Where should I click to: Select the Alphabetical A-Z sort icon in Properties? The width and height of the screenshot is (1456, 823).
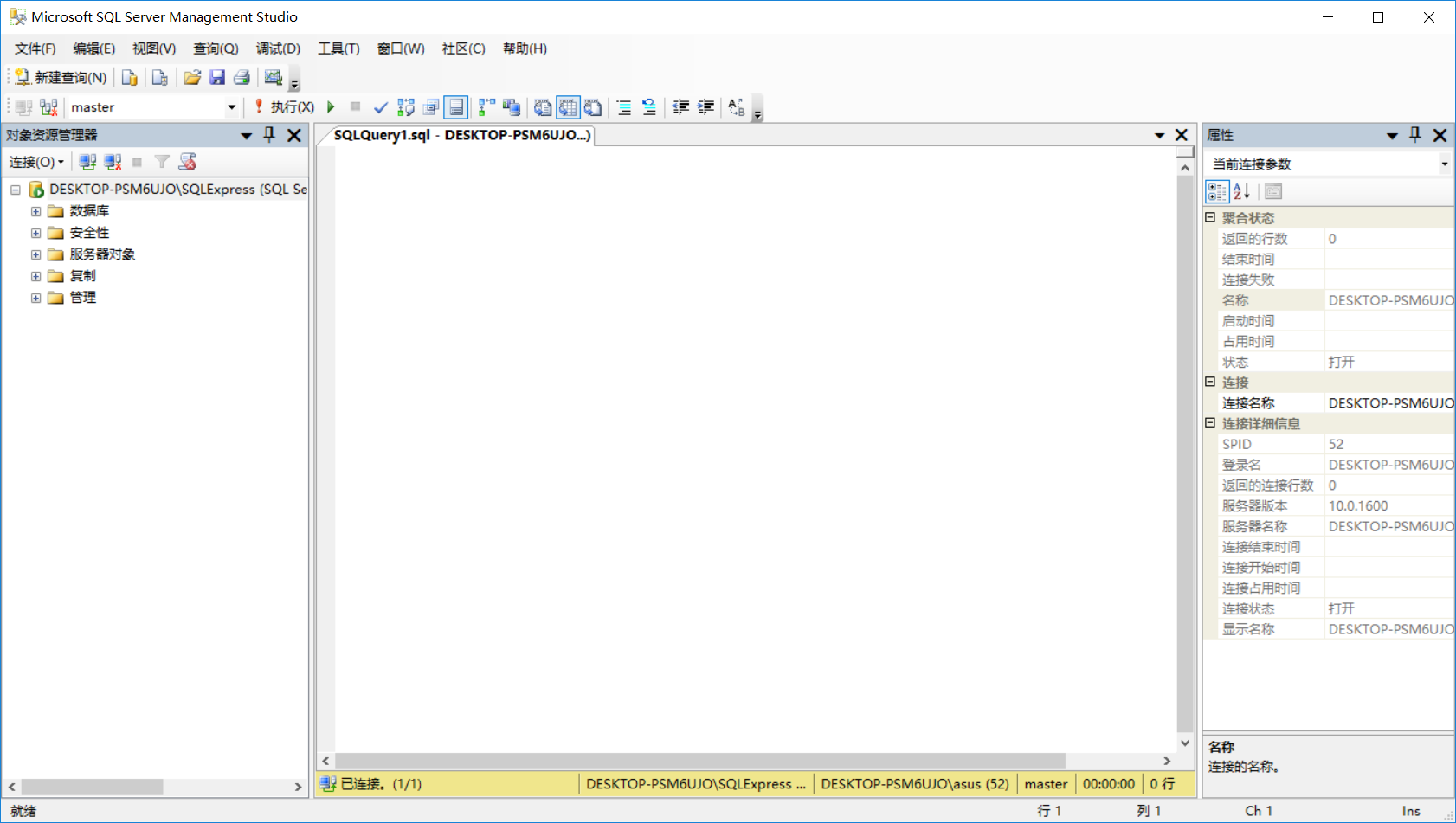click(x=1241, y=191)
